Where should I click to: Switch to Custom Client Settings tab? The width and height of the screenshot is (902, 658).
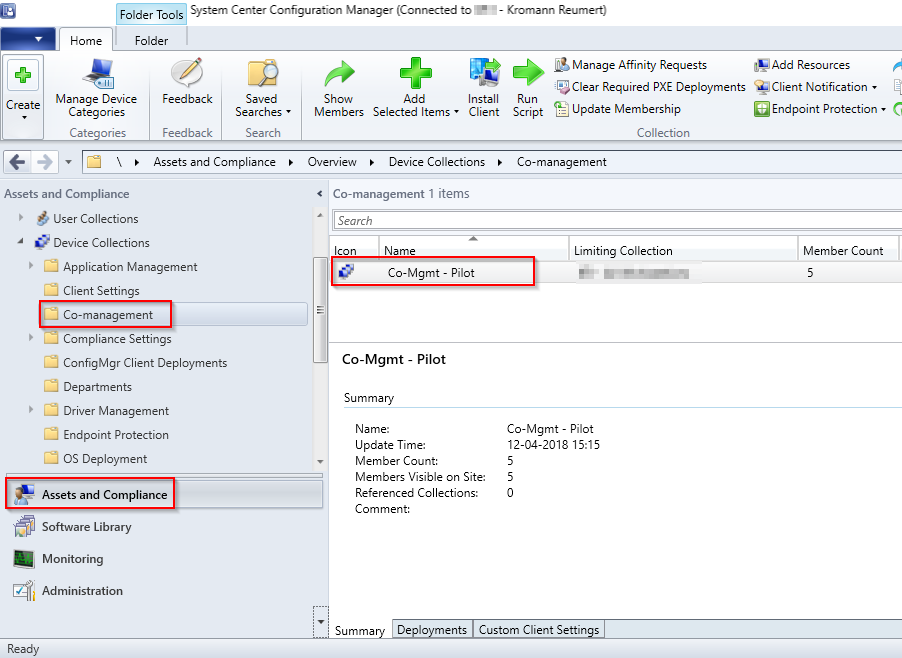click(539, 630)
